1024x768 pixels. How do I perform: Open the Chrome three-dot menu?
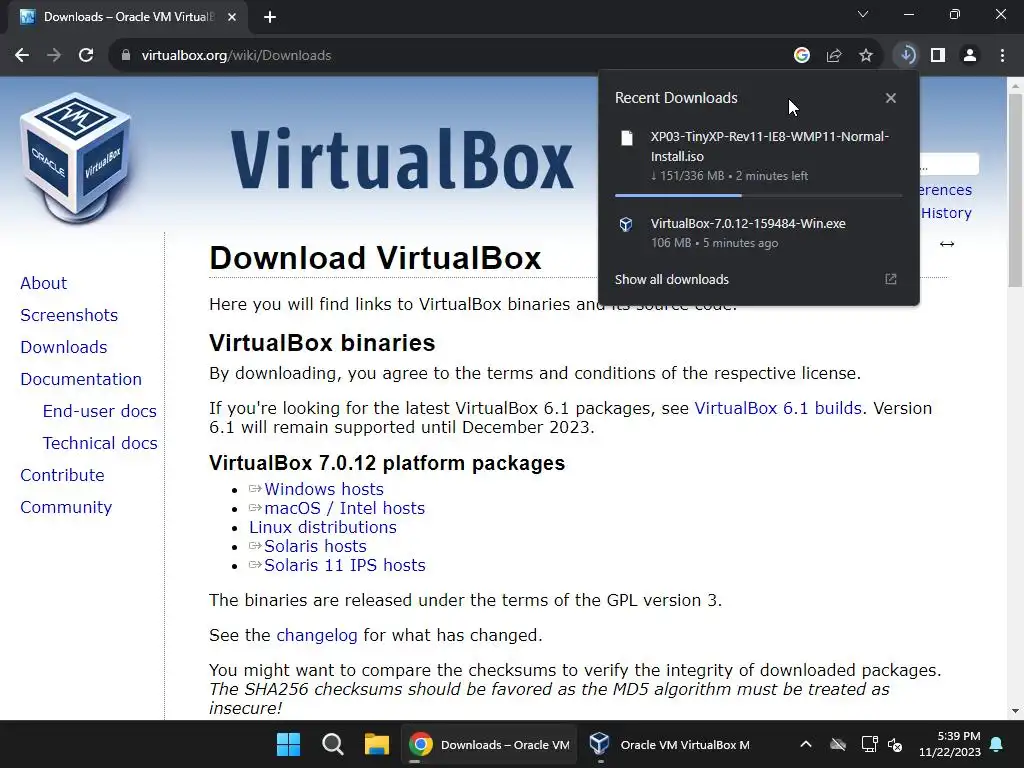coord(1002,56)
